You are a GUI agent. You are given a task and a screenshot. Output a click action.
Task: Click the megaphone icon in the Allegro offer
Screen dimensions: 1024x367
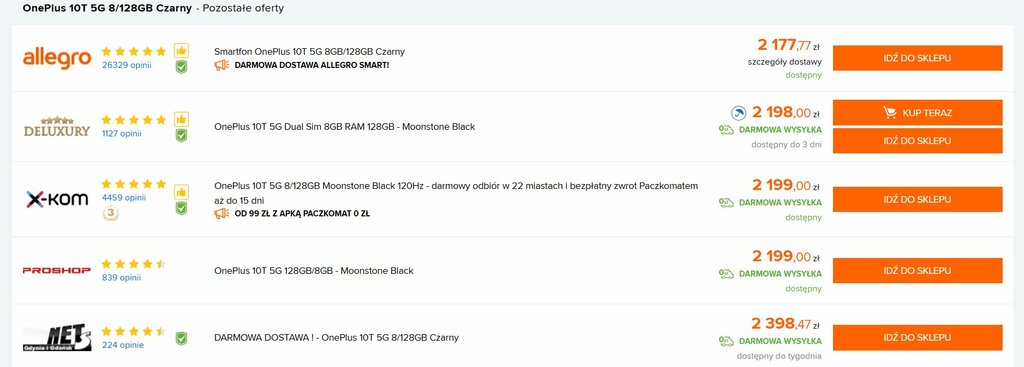tap(221, 65)
